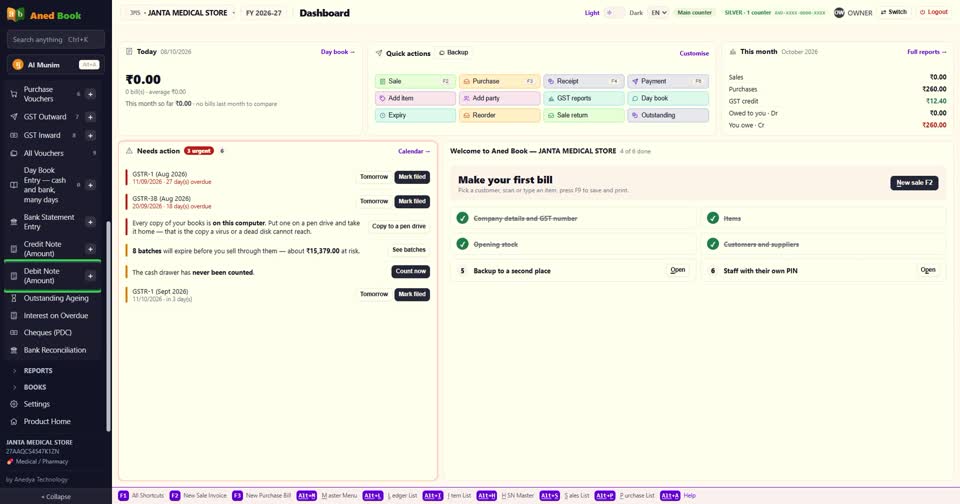Click the New sale F2 button
Screen dimensions: 960x504
914,182
